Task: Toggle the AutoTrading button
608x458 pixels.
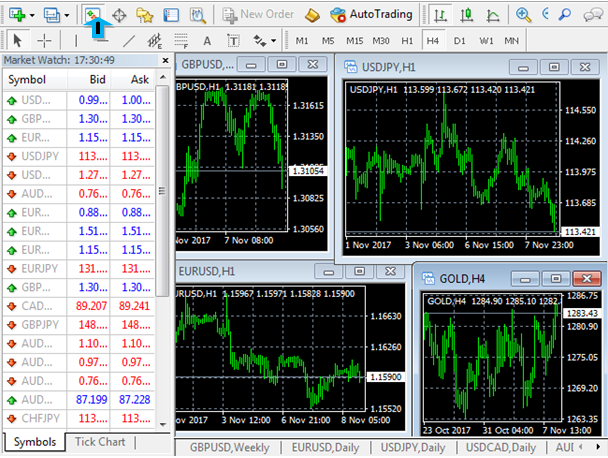Action: pyautogui.click(x=373, y=15)
